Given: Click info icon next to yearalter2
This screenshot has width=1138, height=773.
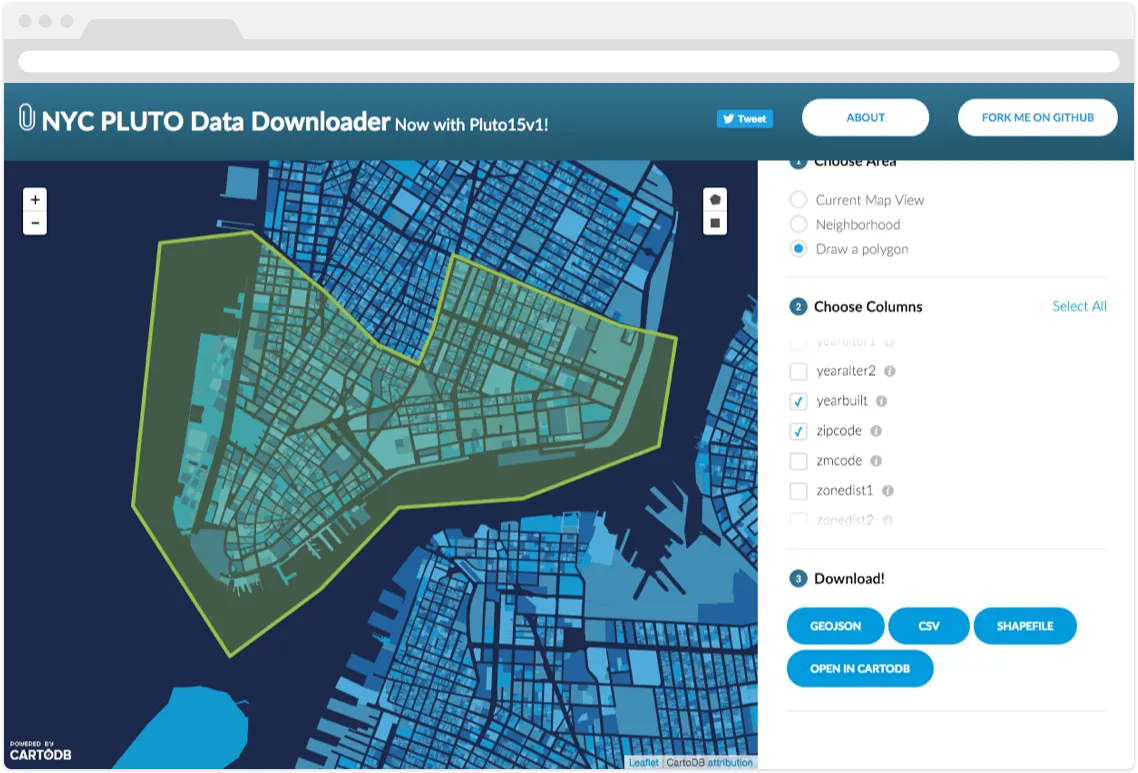Looking at the screenshot, I should click(x=890, y=371).
